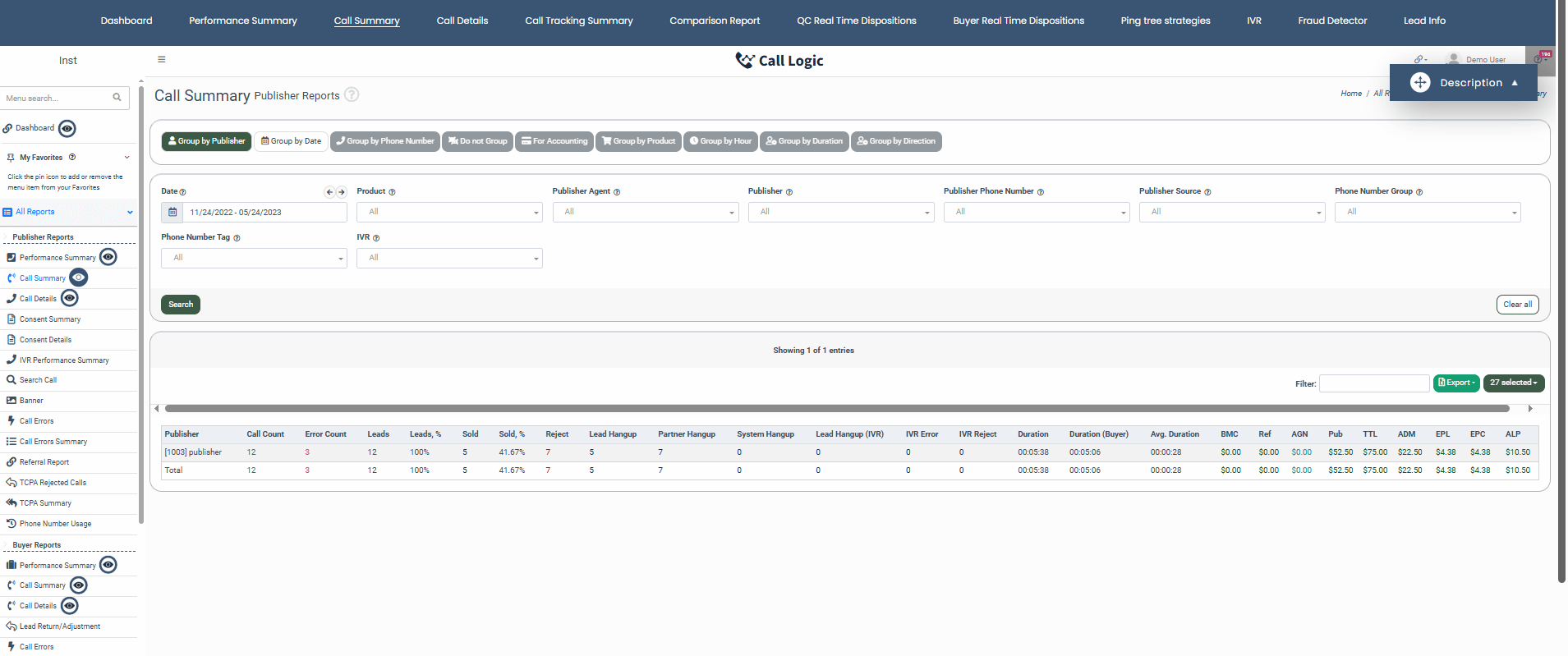Open the Ping tree strategies tab

coord(1166,21)
